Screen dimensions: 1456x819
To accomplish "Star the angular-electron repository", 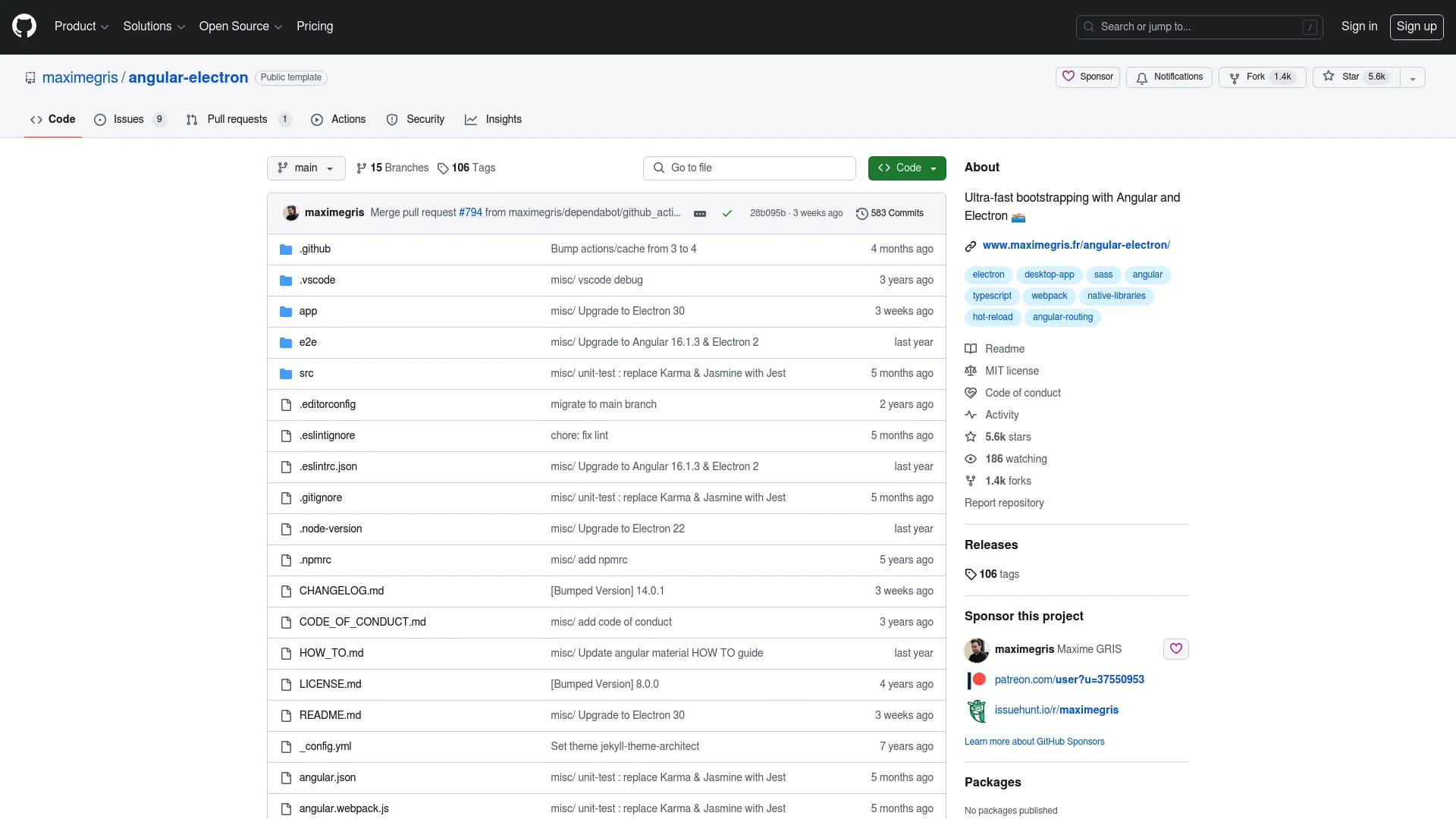I will [1356, 77].
